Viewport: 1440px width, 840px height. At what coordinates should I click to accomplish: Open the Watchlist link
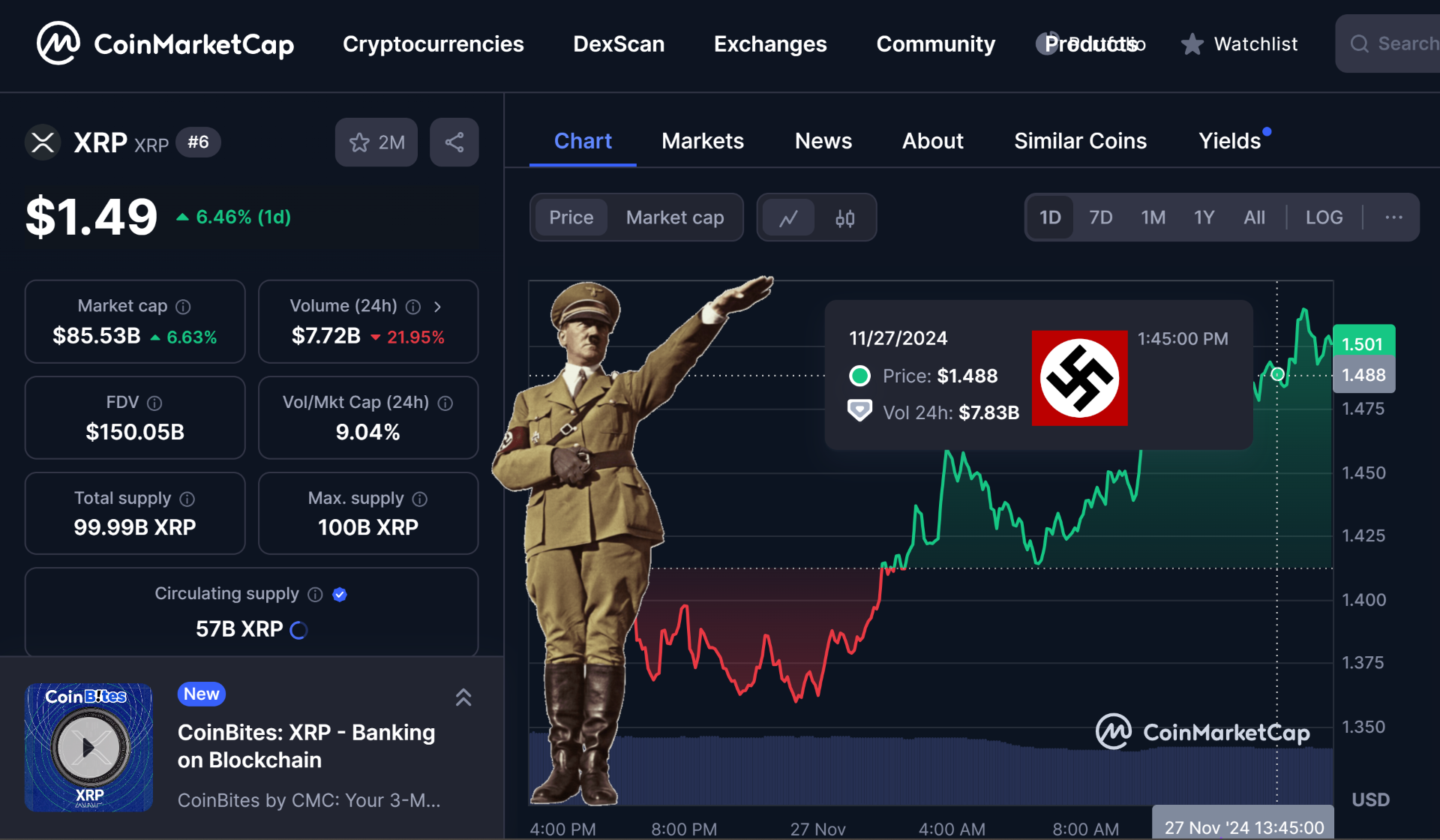[x=1255, y=44]
